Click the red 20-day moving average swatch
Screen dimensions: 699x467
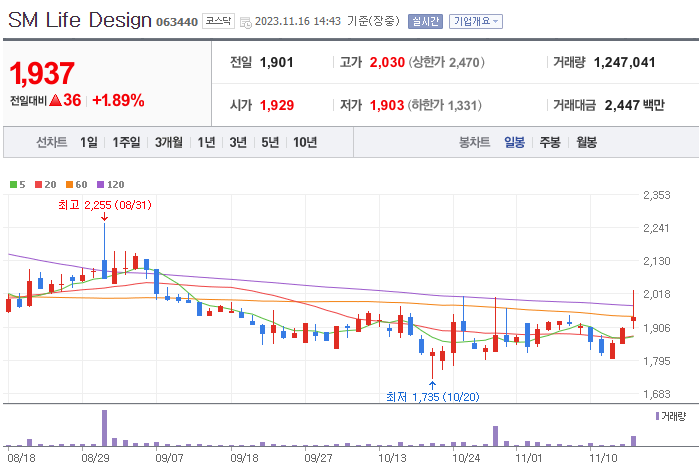(x=38, y=184)
